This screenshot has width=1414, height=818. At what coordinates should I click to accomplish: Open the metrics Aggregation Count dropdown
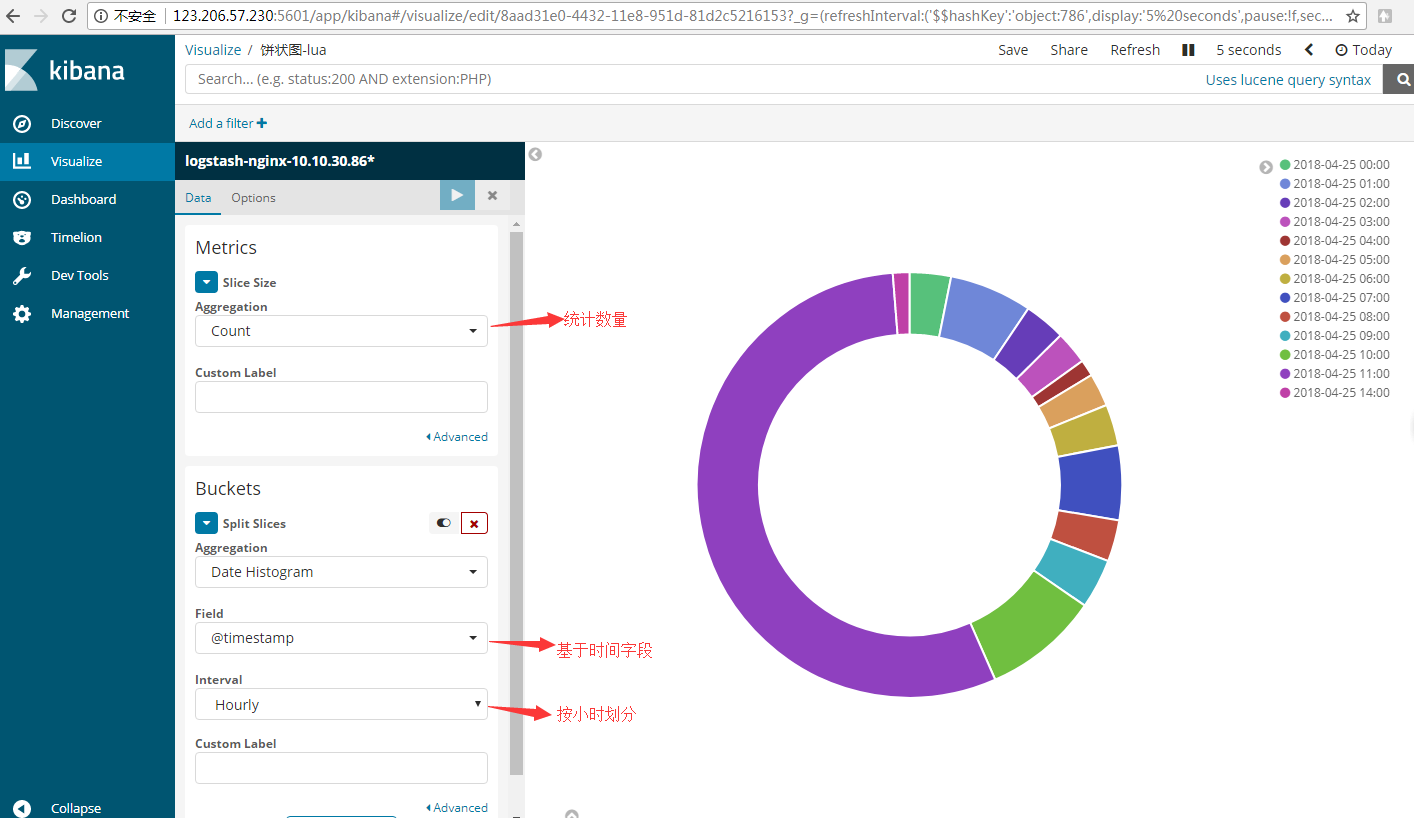pos(341,331)
